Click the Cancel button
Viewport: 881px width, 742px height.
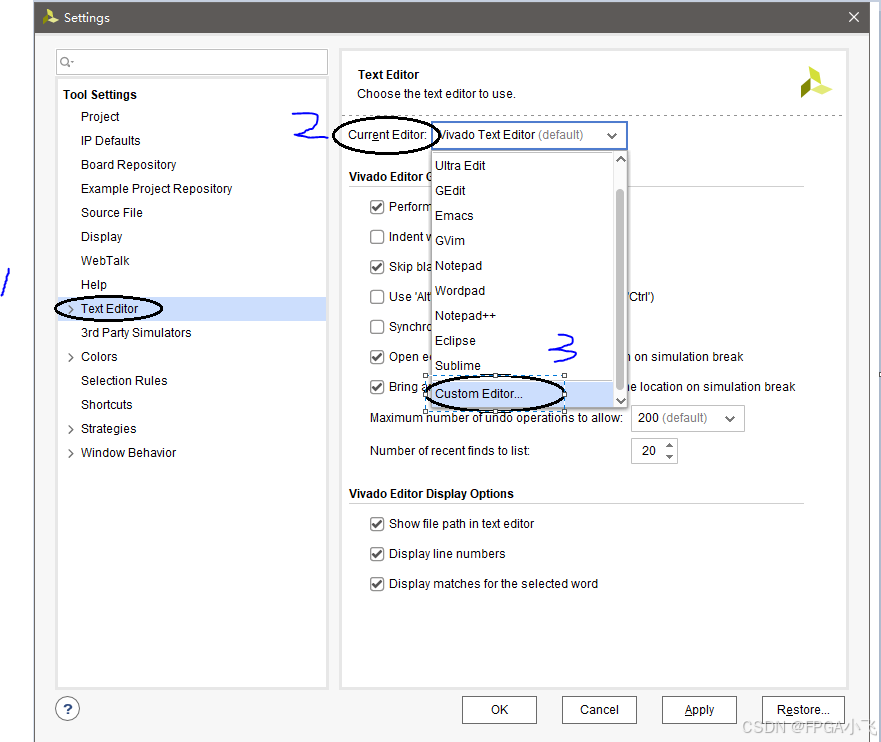point(599,710)
